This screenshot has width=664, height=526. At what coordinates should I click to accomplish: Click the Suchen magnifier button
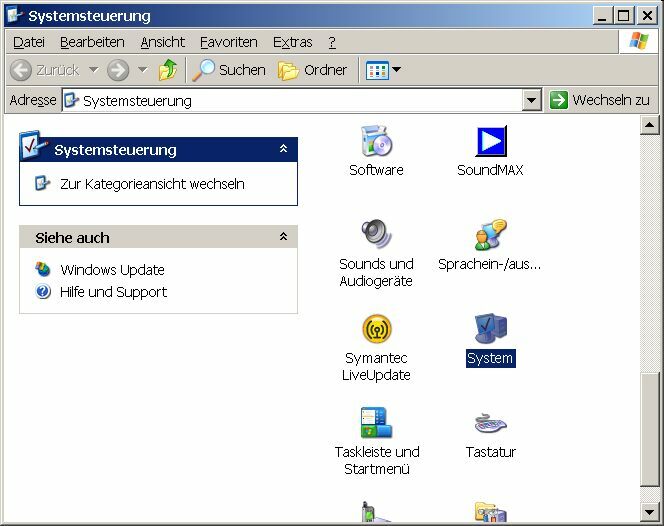[x=229, y=70]
